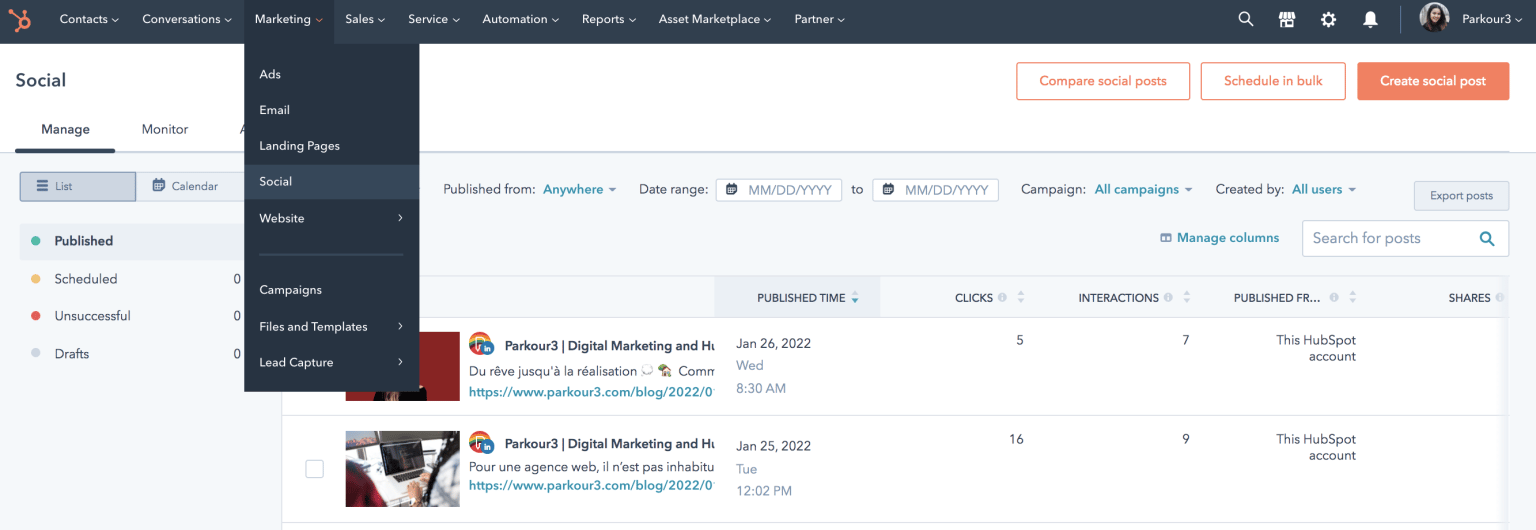
Task: Open the All users dropdown
Action: click(x=1324, y=189)
